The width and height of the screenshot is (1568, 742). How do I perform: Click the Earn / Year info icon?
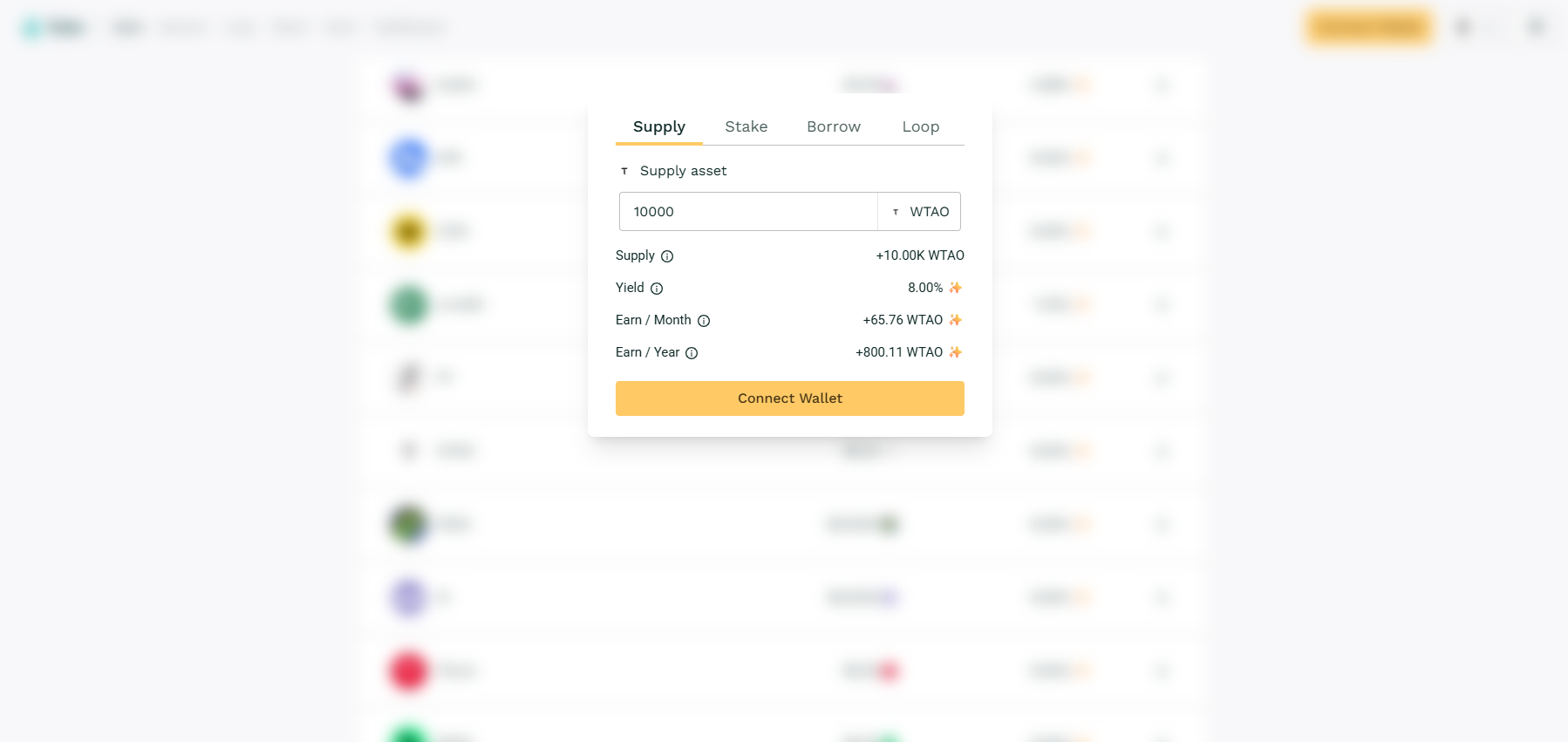pos(692,353)
